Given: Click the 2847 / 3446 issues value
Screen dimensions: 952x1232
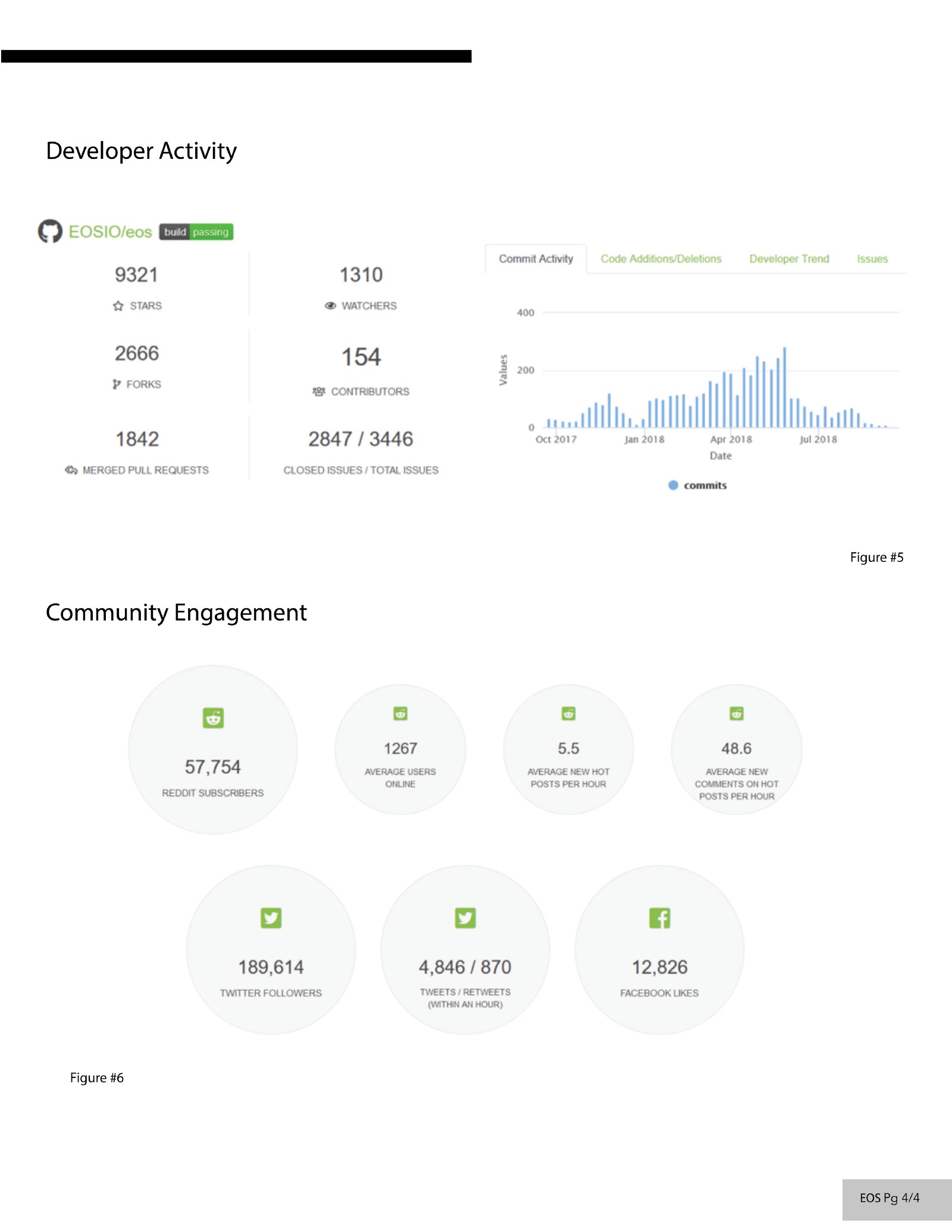Looking at the screenshot, I should 361,439.
